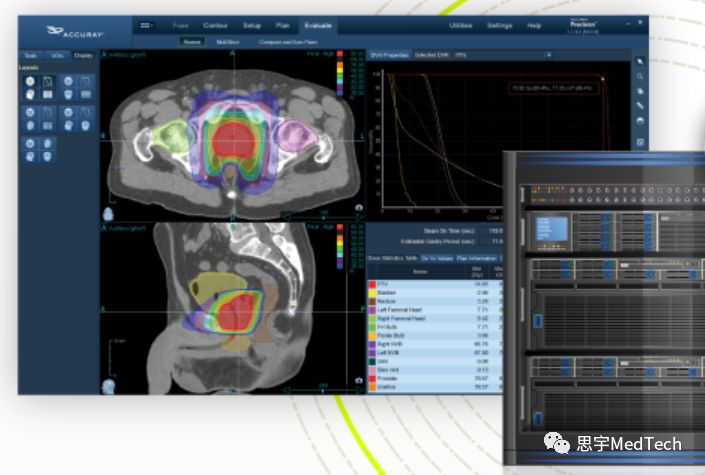Click the brown Rectum color swatch
Viewport: 705px width, 475px height.
(372, 301)
